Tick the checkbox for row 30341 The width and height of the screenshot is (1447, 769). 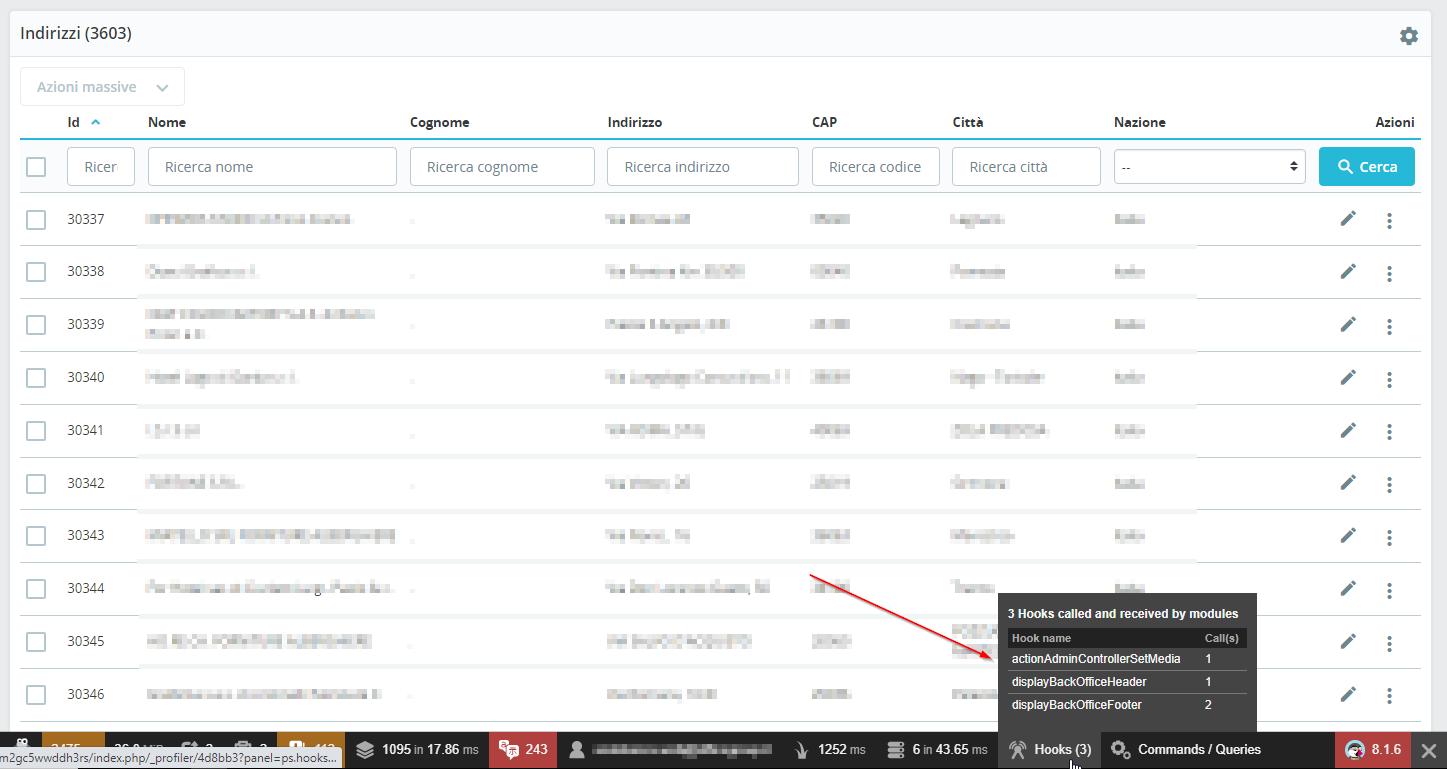[36, 431]
